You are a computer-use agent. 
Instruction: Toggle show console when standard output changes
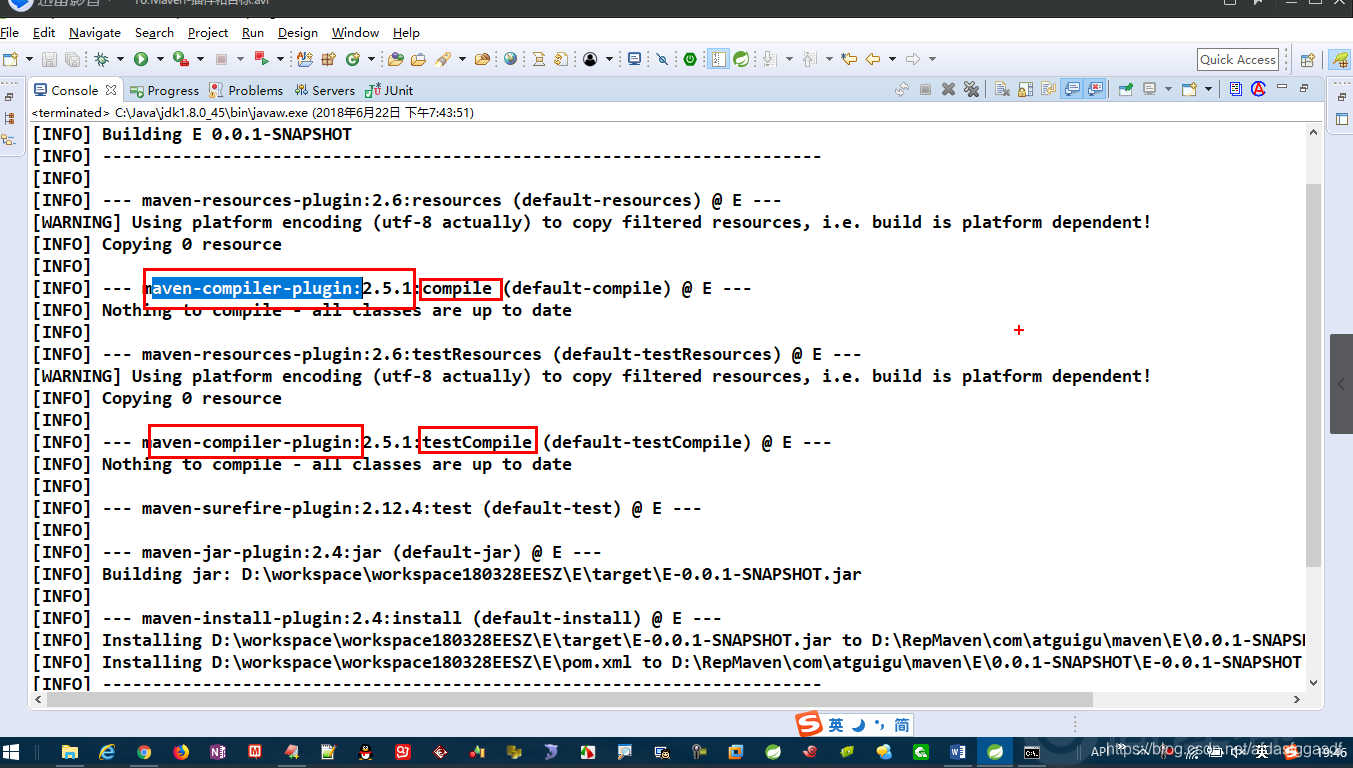pyautogui.click(x=1072, y=89)
